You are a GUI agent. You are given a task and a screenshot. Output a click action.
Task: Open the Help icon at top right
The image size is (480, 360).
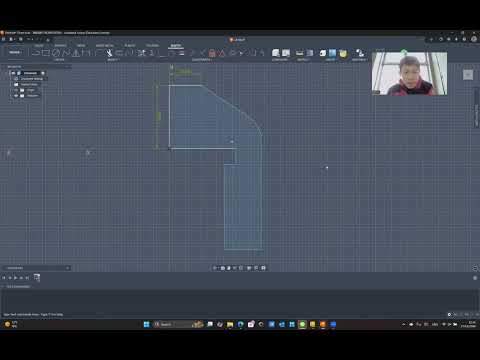click(464, 39)
